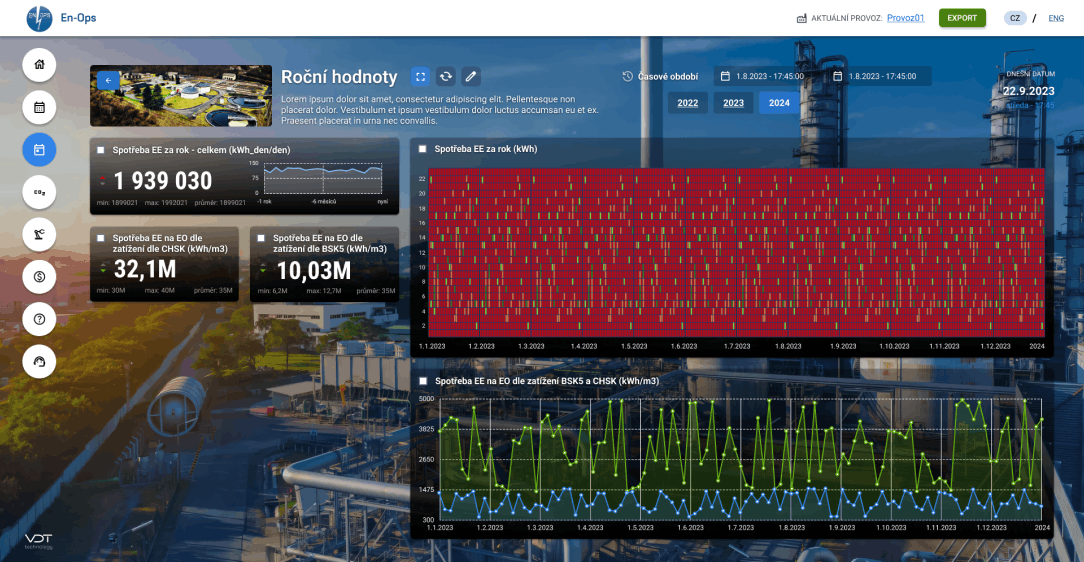Click the En-Ops logo
The width and height of the screenshot is (1084, 562).
tap(39, 18)
